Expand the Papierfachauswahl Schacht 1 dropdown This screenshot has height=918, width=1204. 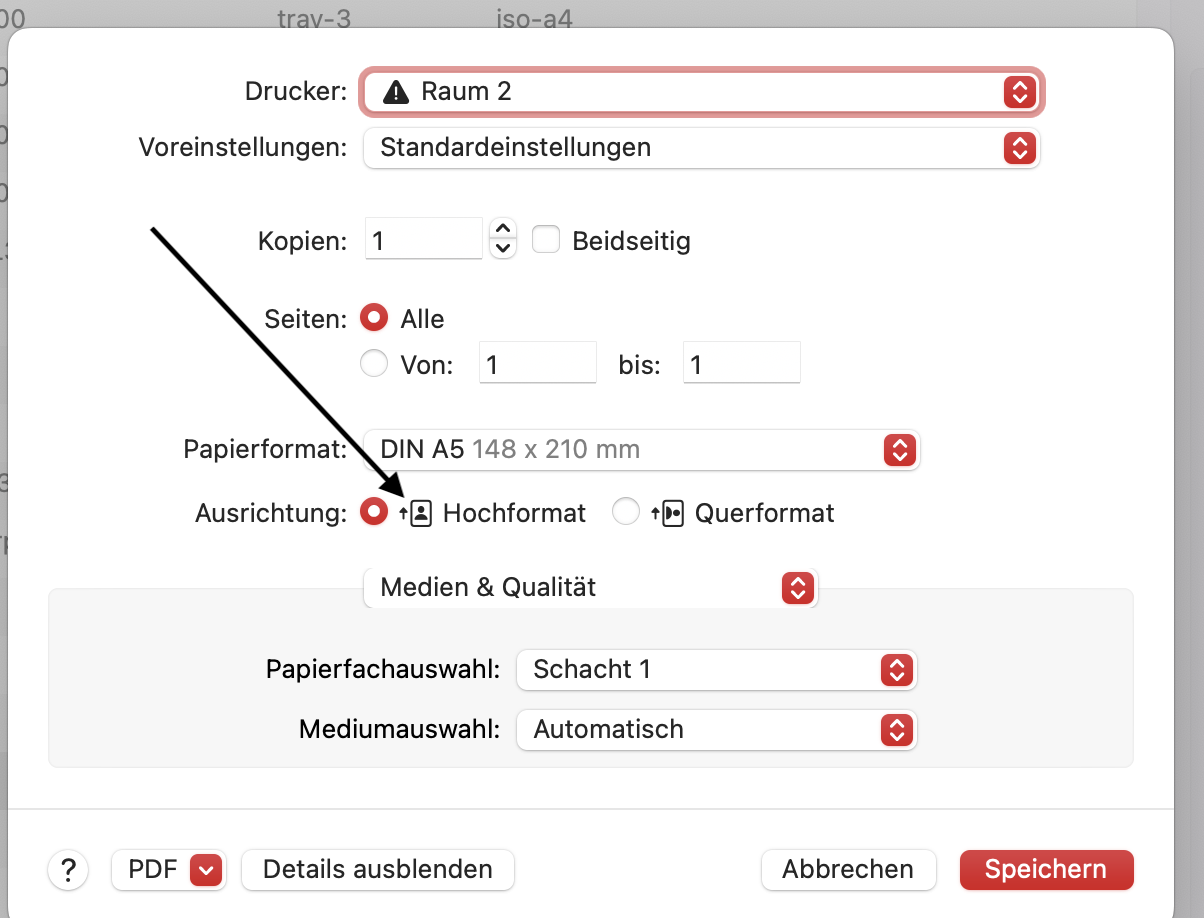[716, 669]
